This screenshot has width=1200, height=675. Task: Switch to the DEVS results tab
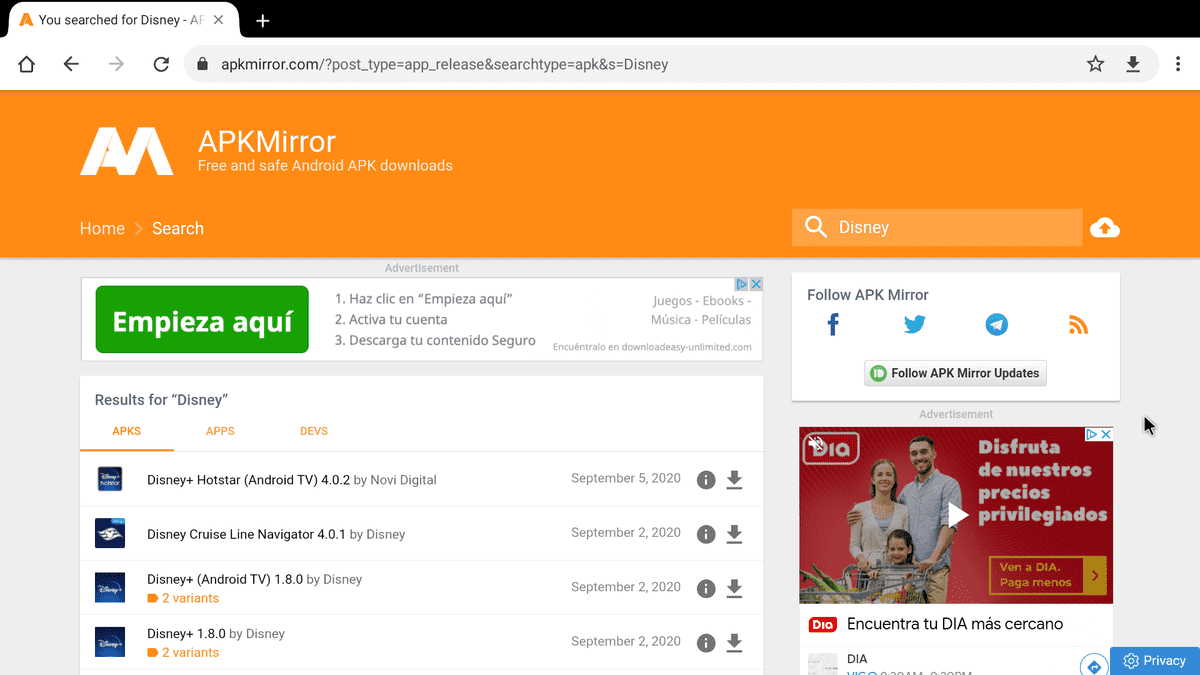pyautogui.click(x=314, y=431)
